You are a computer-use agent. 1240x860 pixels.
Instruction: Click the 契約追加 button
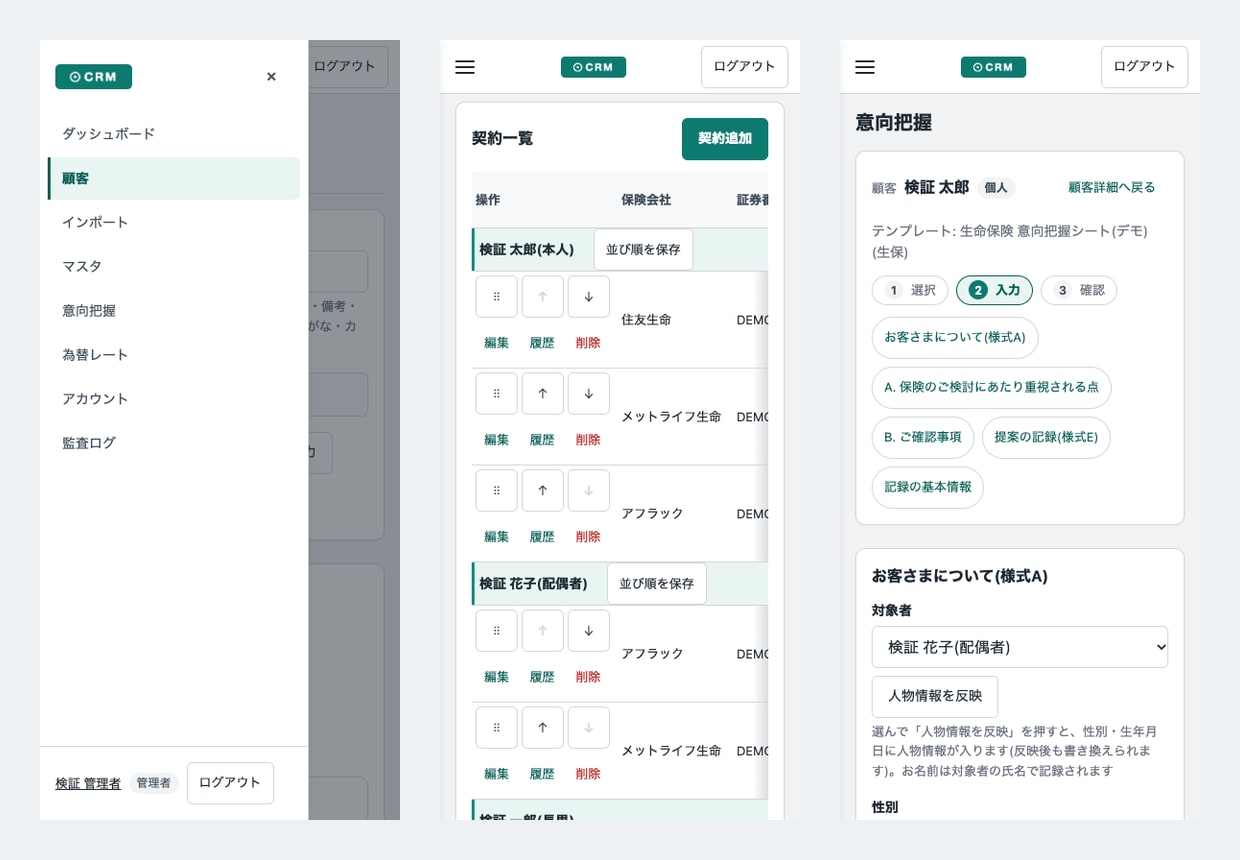(725, 139)
